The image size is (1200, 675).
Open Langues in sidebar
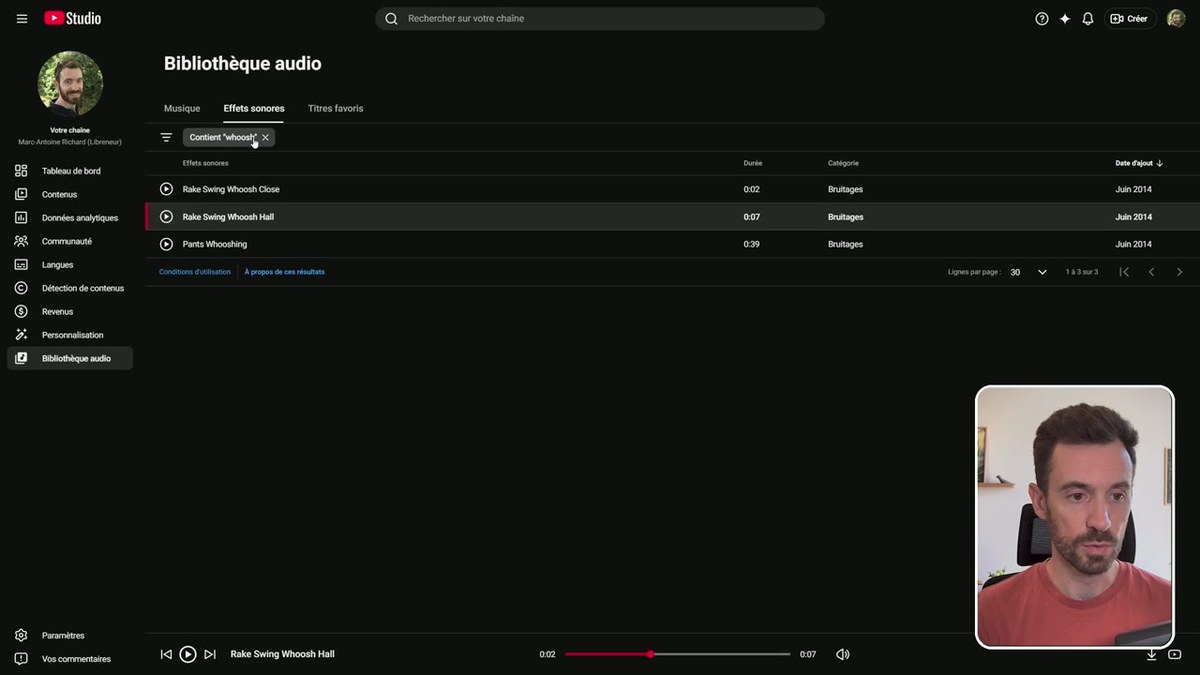[70, 265]
